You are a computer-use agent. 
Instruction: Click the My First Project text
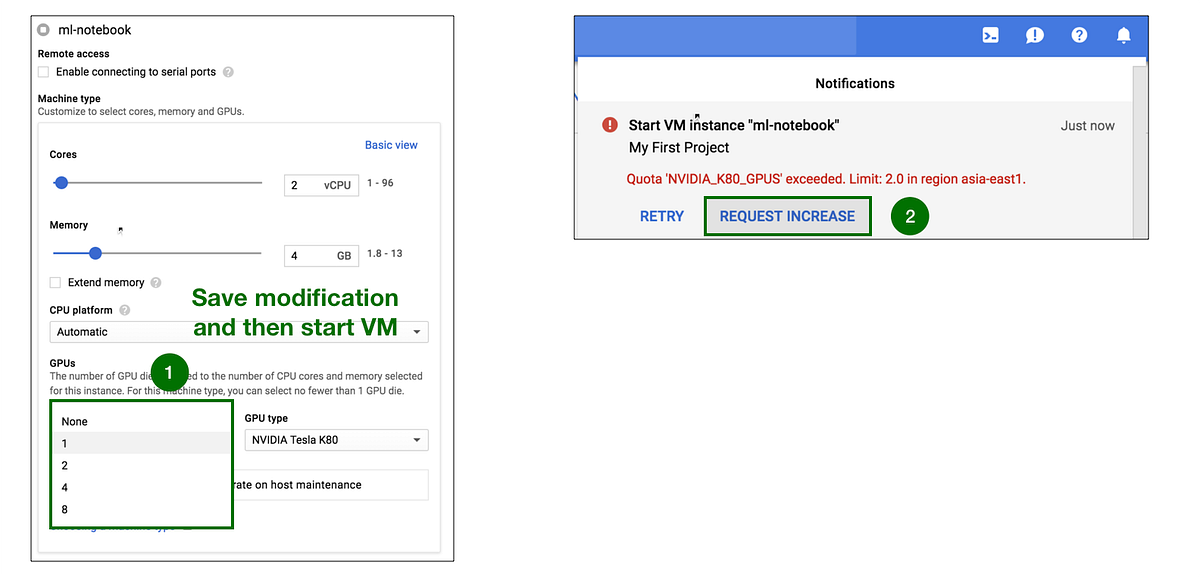tap(679, 147)
